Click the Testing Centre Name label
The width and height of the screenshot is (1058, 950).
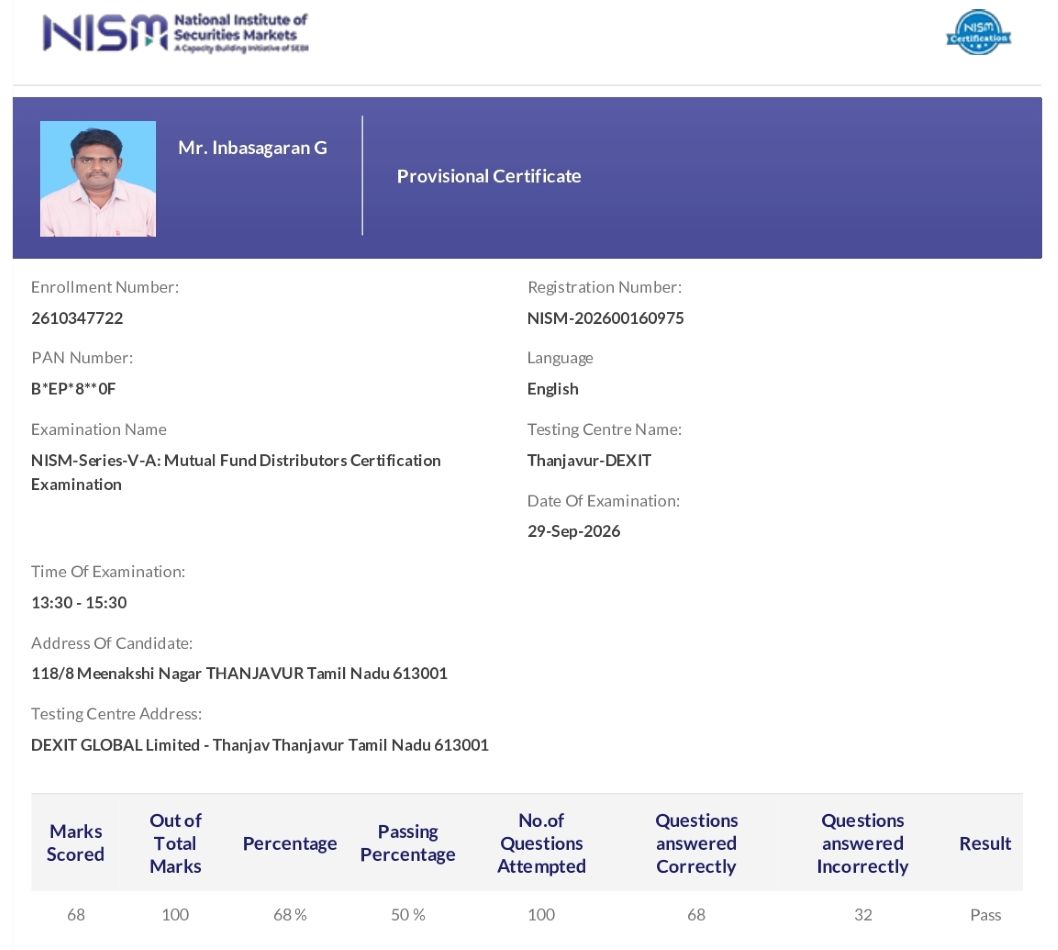[x=605, y=429]
